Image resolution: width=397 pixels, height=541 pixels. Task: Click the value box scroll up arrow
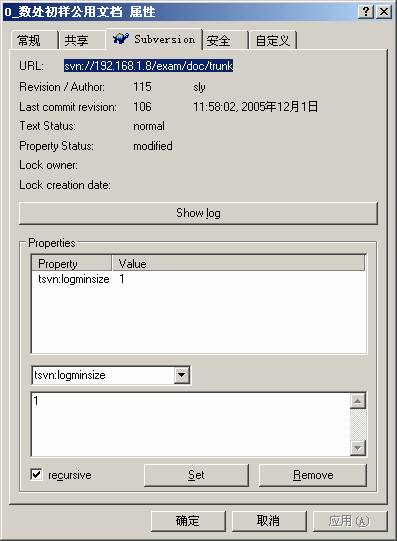tap(358, 401)
